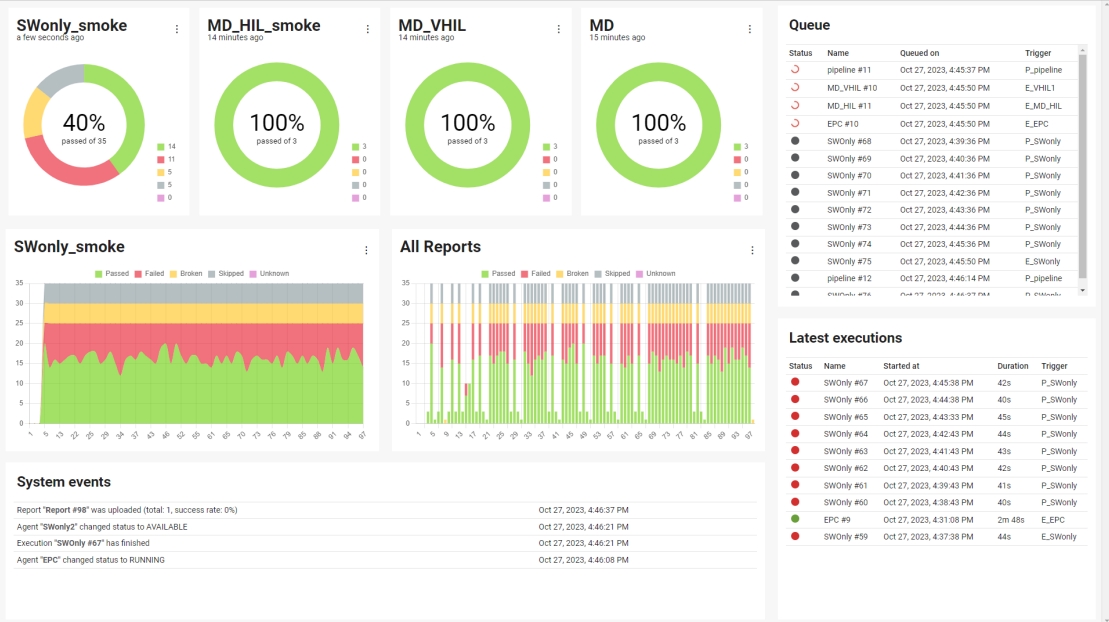Hide Broken series in SWonly_smoke trend chart legend
The image size is (1109, 622).
coord(186,274)
